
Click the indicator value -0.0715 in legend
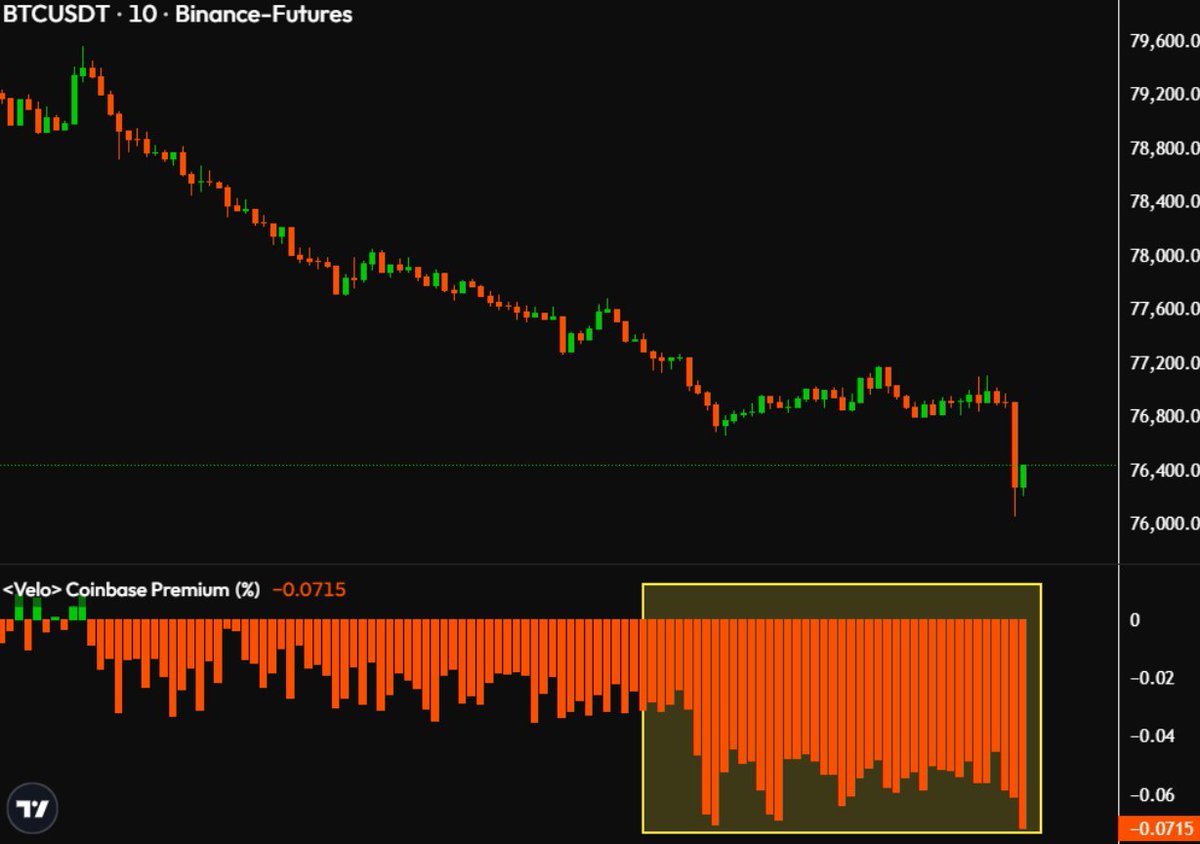point(309,590)
